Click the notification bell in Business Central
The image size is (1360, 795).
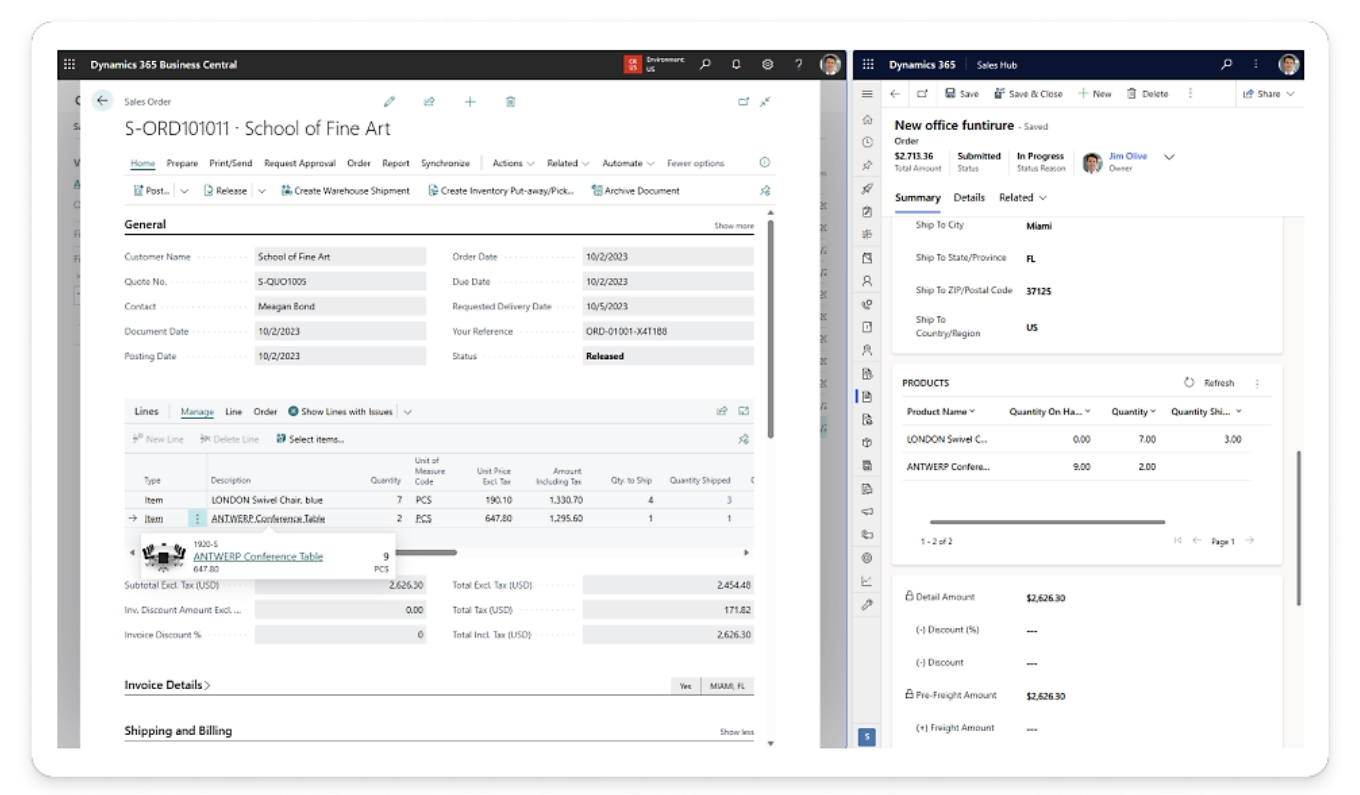pyautogui.click(x=736, y=65)
